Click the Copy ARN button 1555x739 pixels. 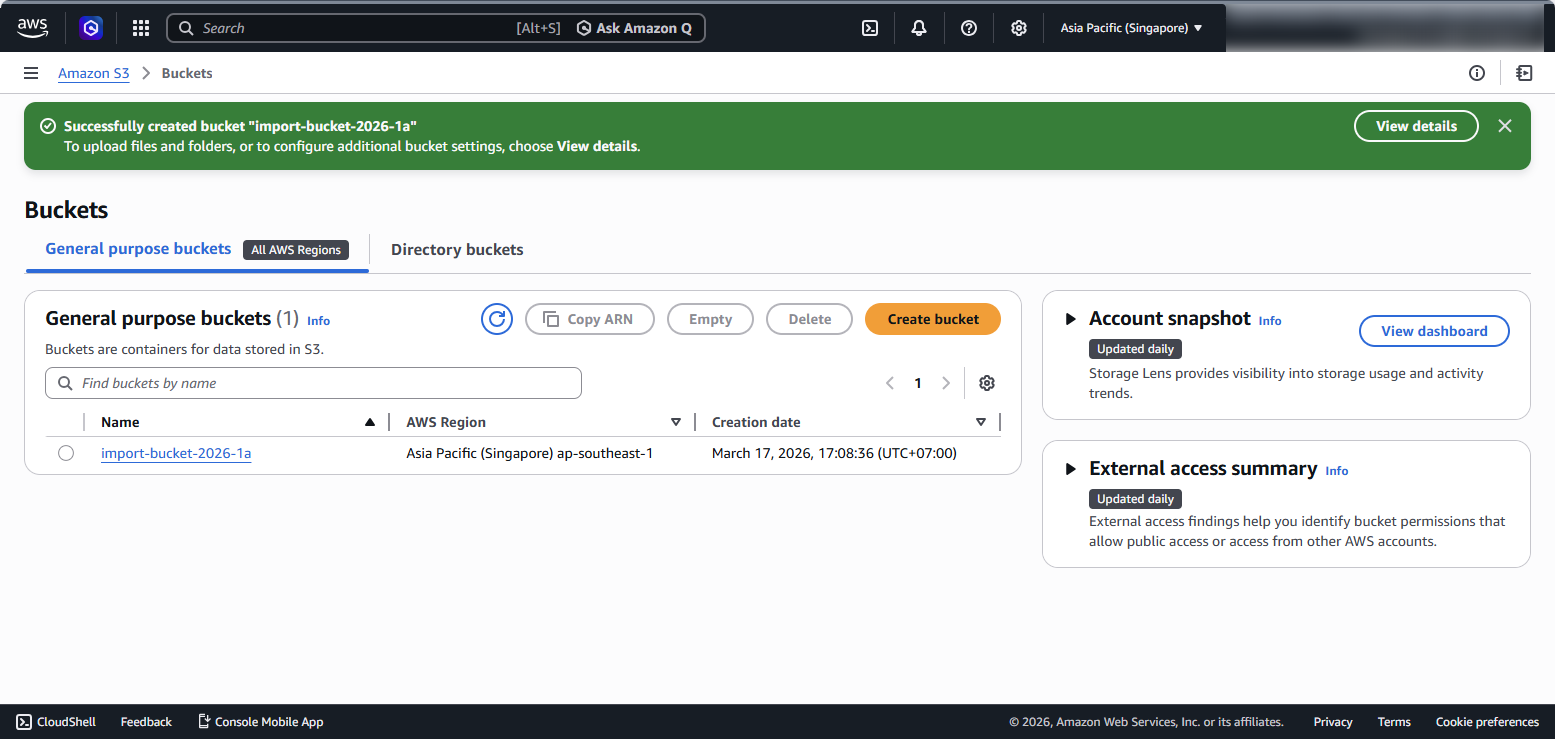pos(590,319)
